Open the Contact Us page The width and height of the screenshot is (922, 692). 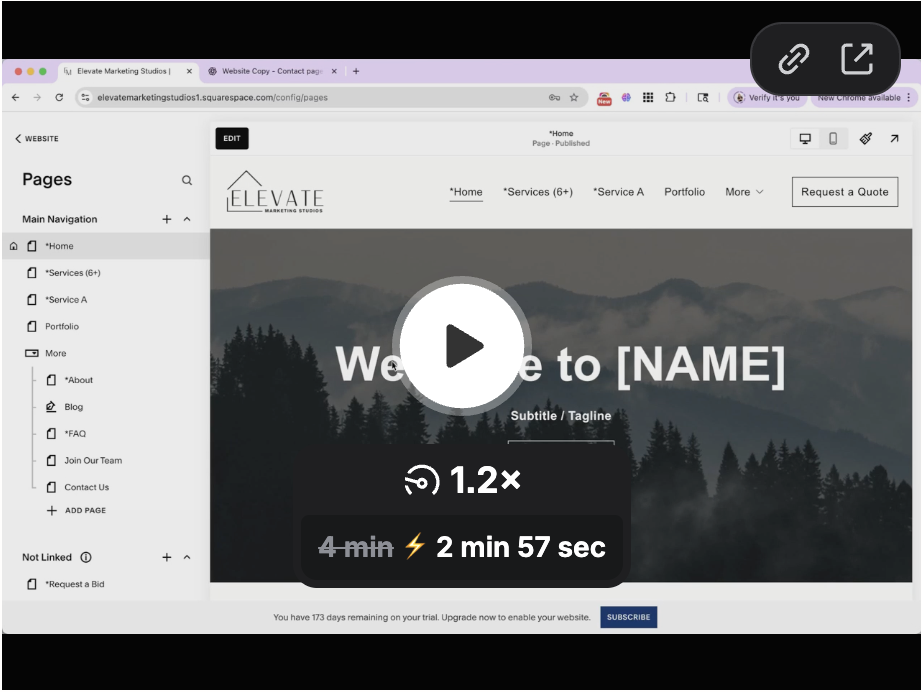tap(86, 487)
